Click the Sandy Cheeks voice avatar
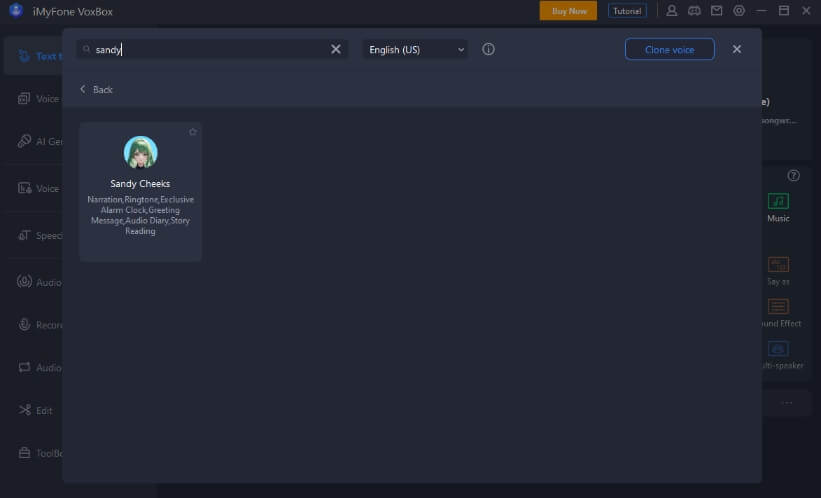The height and width of the screenshot is (498, 821). (140, 152)
